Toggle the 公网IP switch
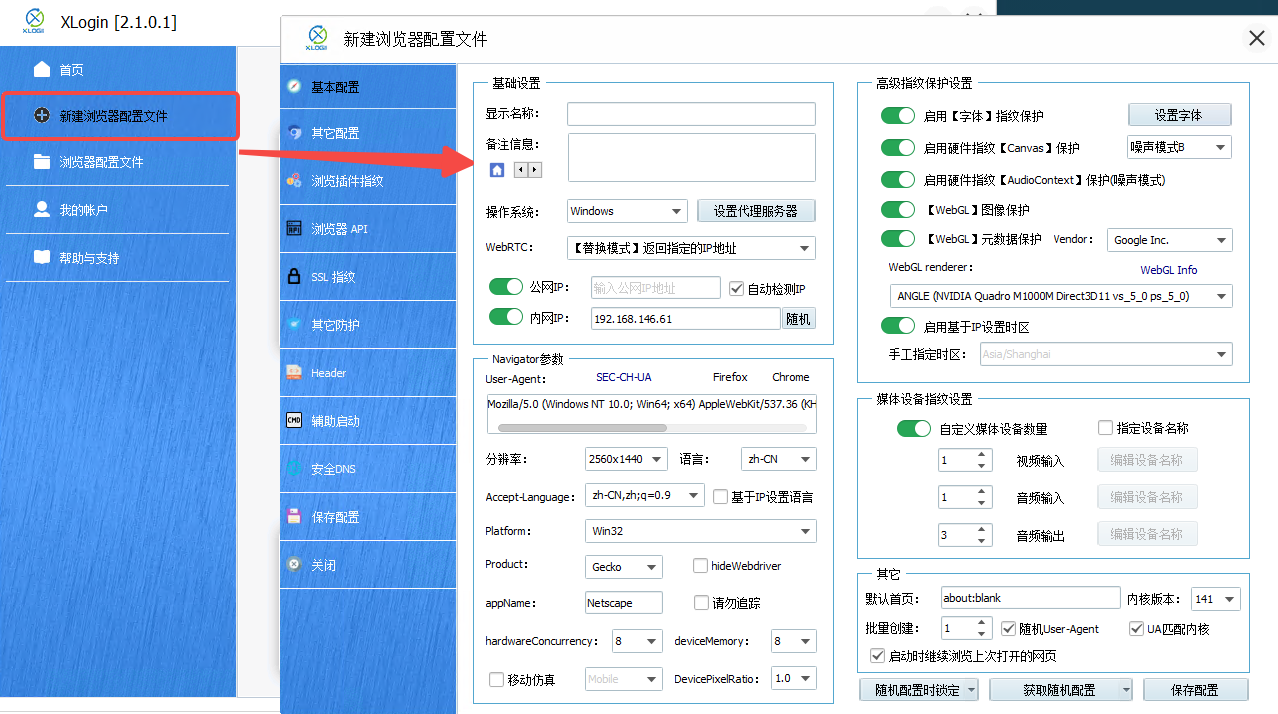 tap(506, 288)
